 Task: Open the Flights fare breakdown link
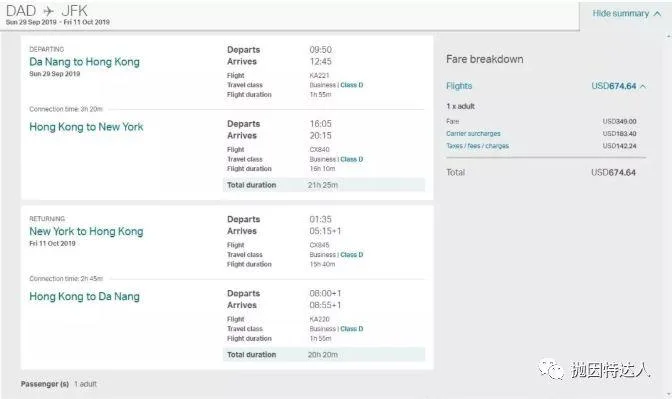tap(459, 86)
